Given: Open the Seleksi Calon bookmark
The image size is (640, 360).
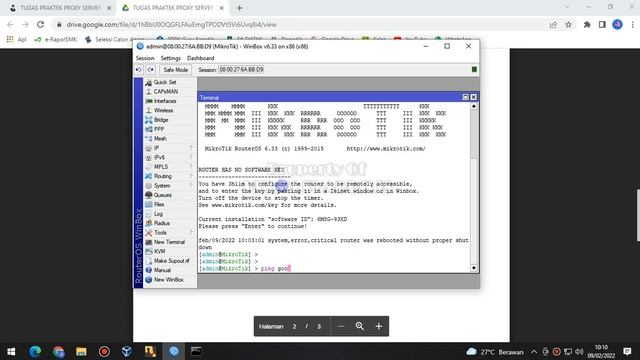Looking at the screenshot, I should [x=115, y=39].
